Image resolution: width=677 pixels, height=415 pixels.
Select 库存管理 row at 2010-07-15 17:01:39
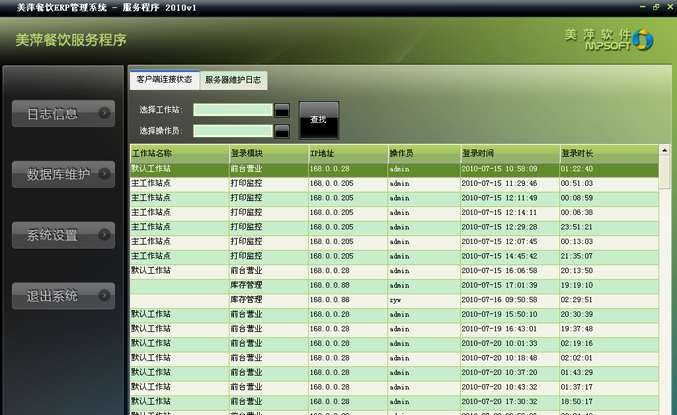pyautogui.click(x=394, y=285)
